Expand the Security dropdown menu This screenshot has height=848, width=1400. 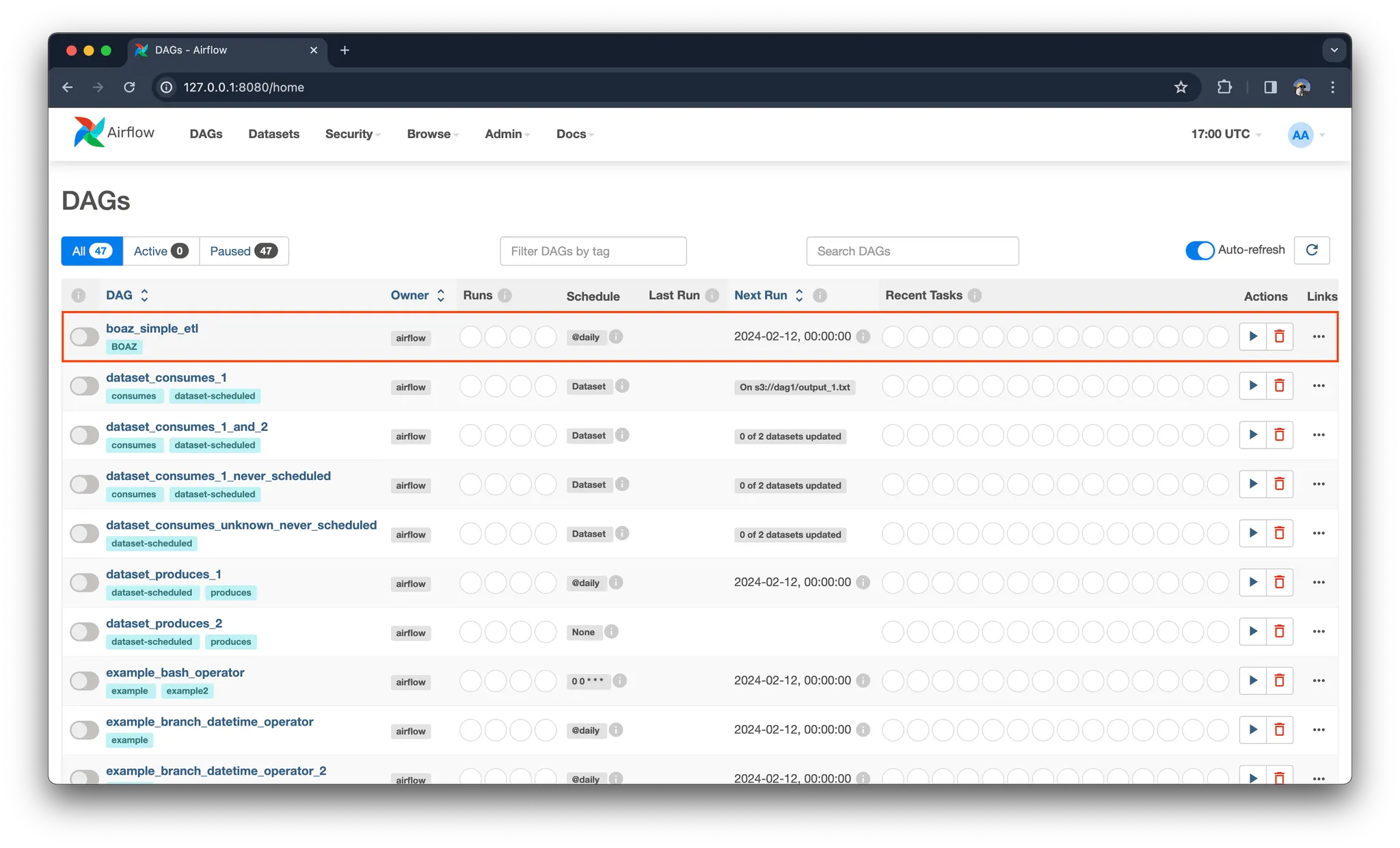point(352,134)
